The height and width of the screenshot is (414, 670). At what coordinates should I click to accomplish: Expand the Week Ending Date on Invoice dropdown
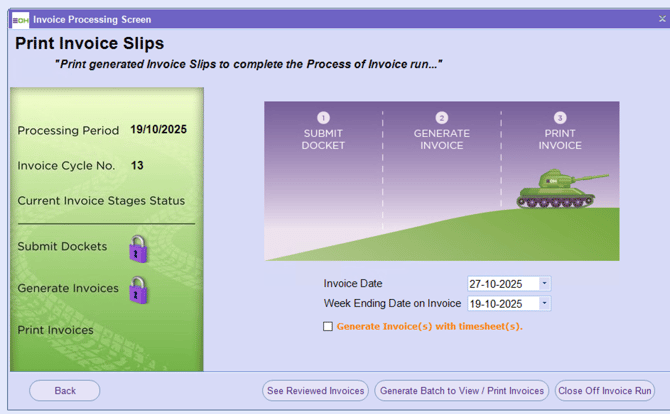tap(544, 304)
